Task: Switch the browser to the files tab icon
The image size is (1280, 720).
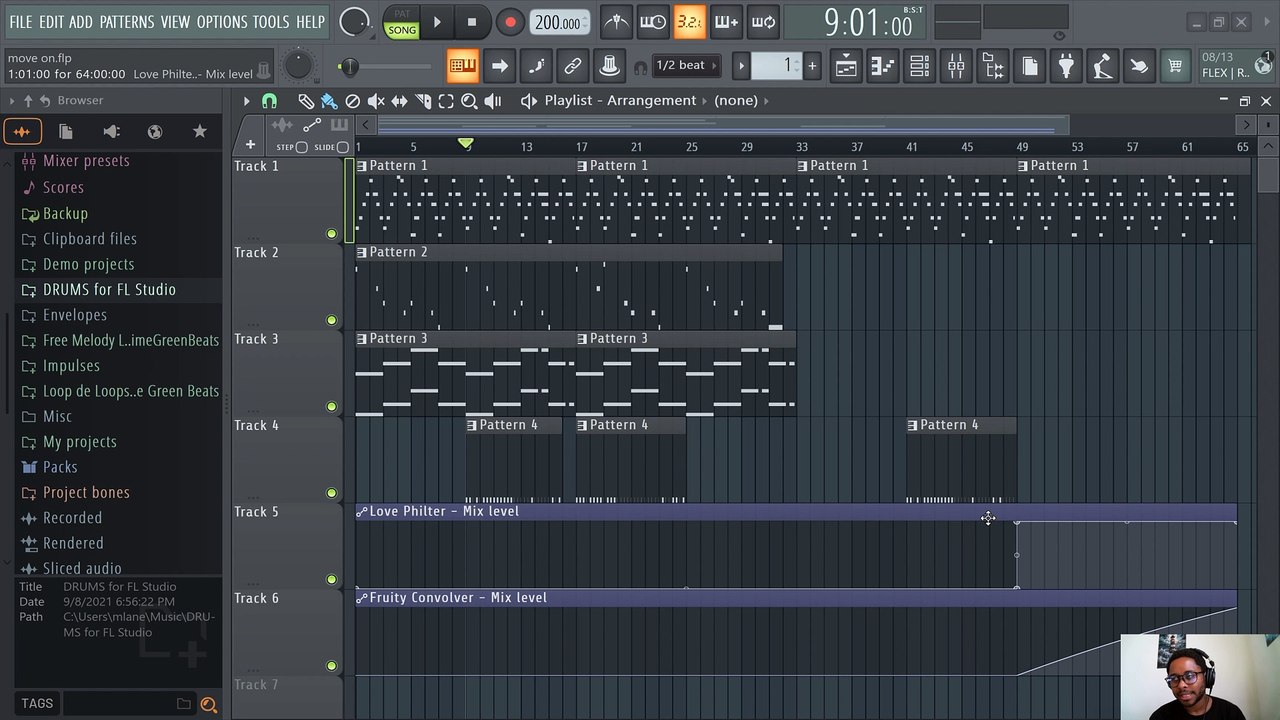Action: pos(66,131)
